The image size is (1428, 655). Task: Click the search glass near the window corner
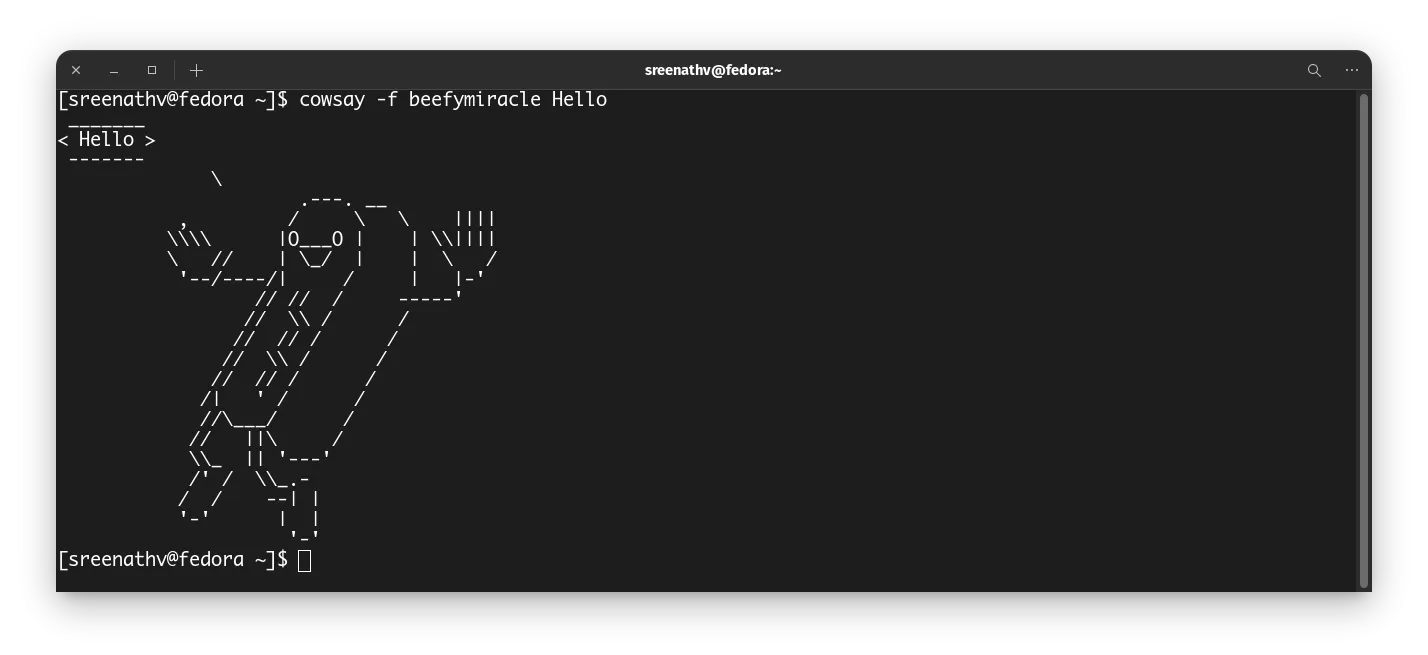(1313, 70)
